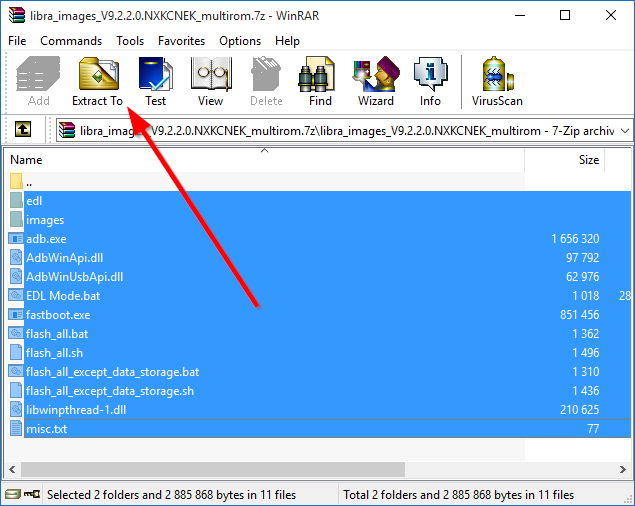Screen dimensions: 635x506
Task: Click the horizontal scrollbar right arrow
Action: coord(622,470)
